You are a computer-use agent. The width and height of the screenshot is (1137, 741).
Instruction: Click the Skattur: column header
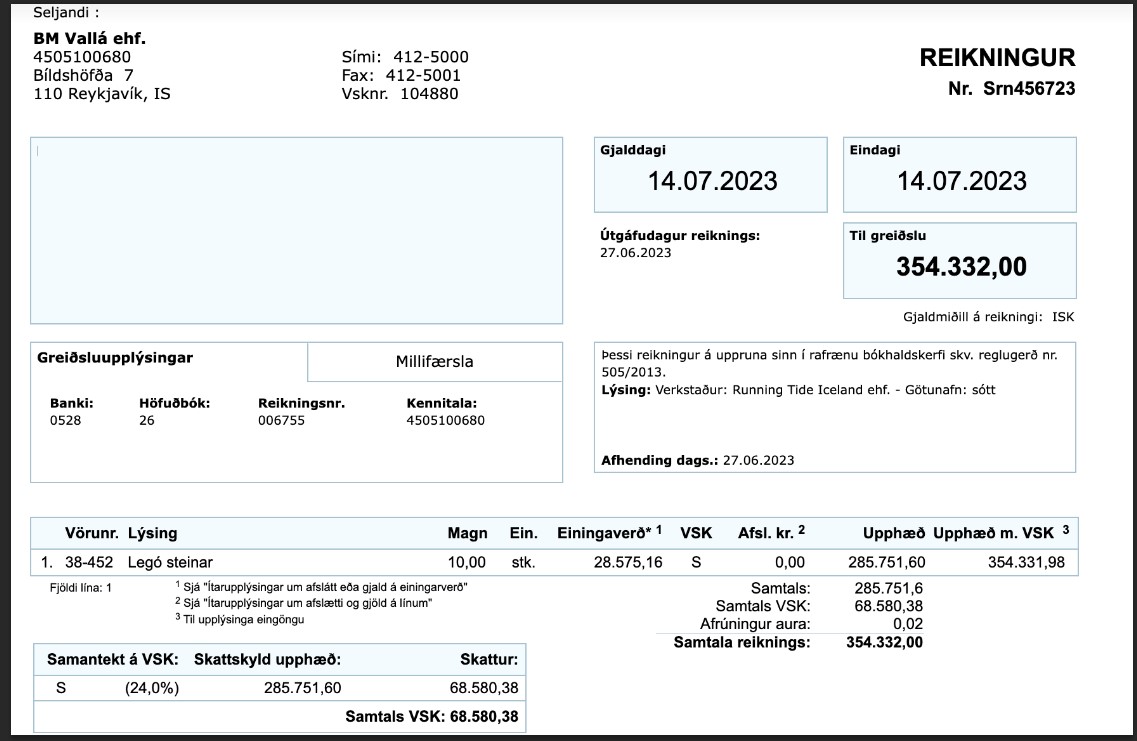(x=489, y=660)
